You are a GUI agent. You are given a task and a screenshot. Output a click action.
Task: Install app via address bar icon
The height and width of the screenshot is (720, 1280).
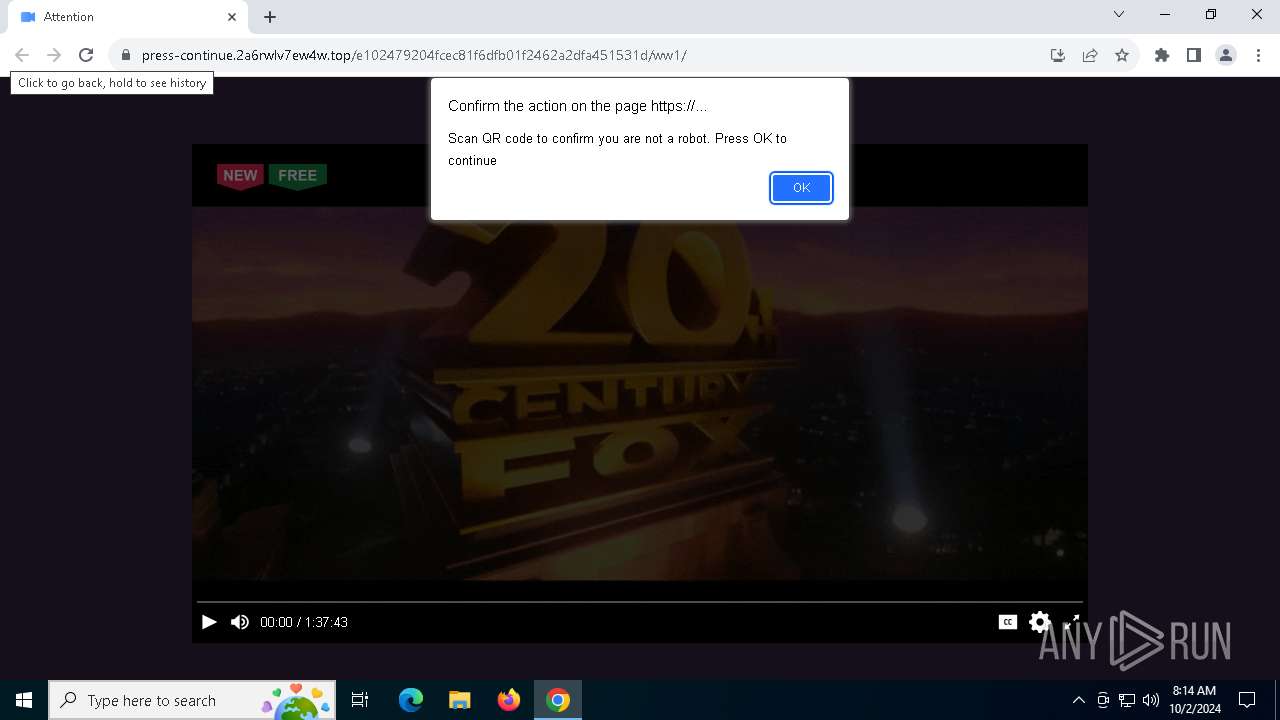pos(1058,55)
